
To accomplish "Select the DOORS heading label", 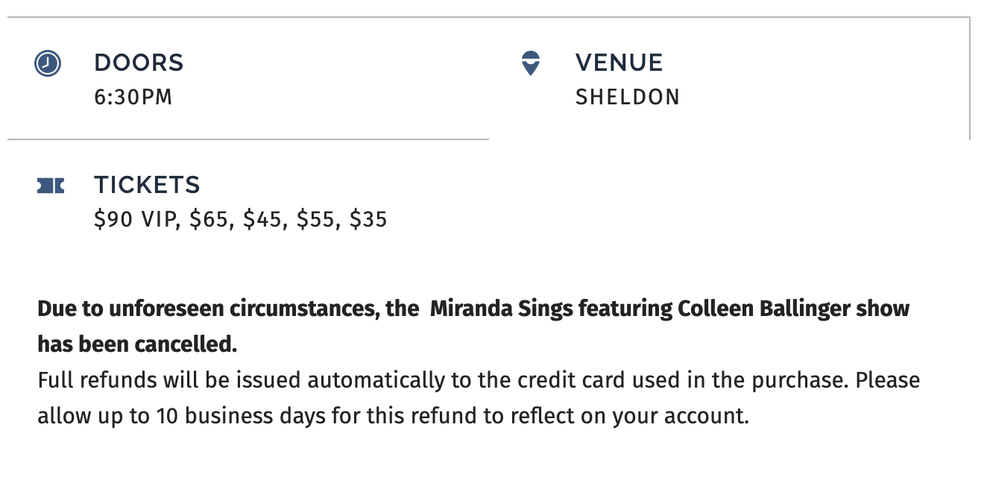I will (x=139, y=63).
